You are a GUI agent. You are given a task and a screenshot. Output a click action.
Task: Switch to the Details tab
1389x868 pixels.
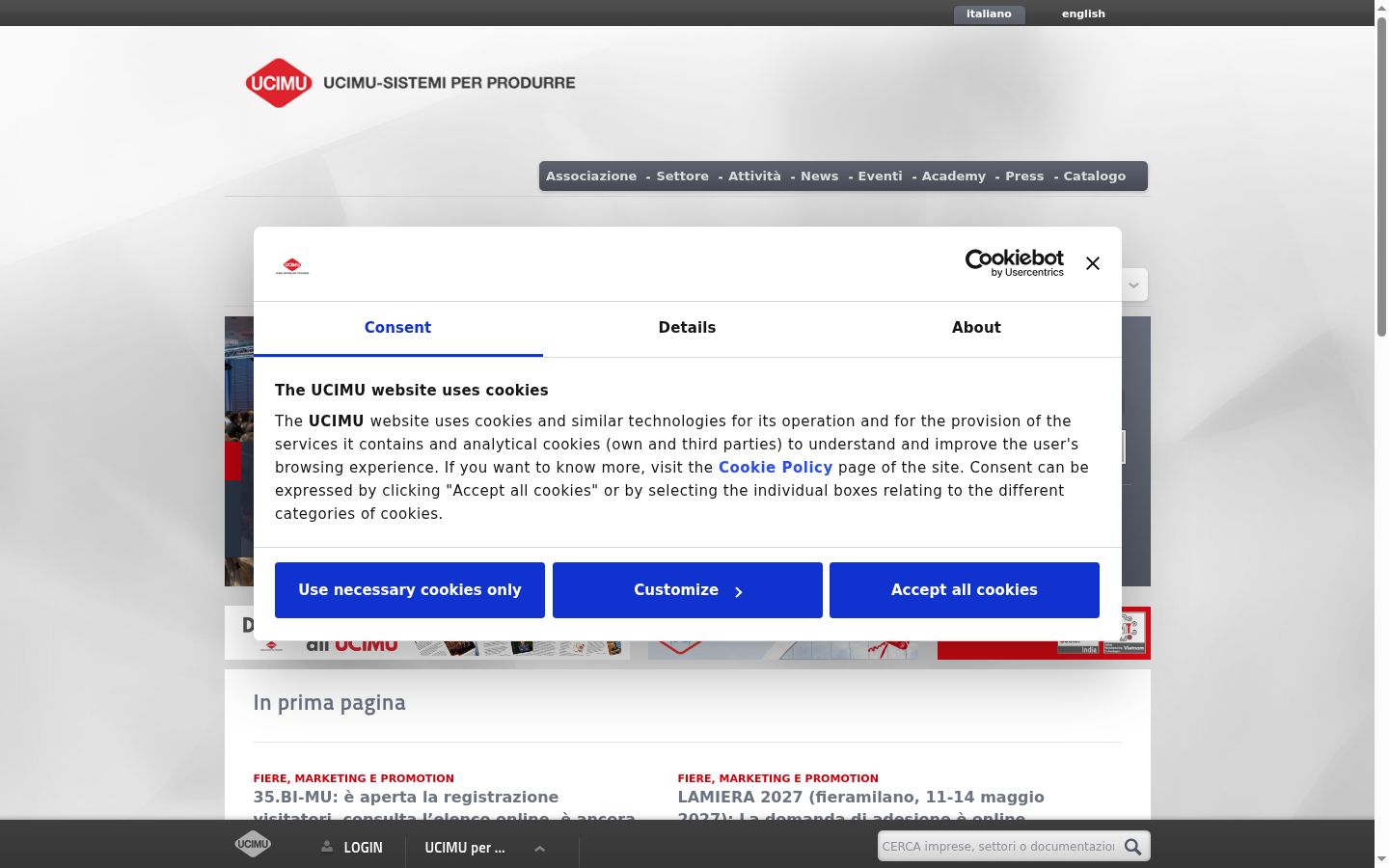[688, 328]
